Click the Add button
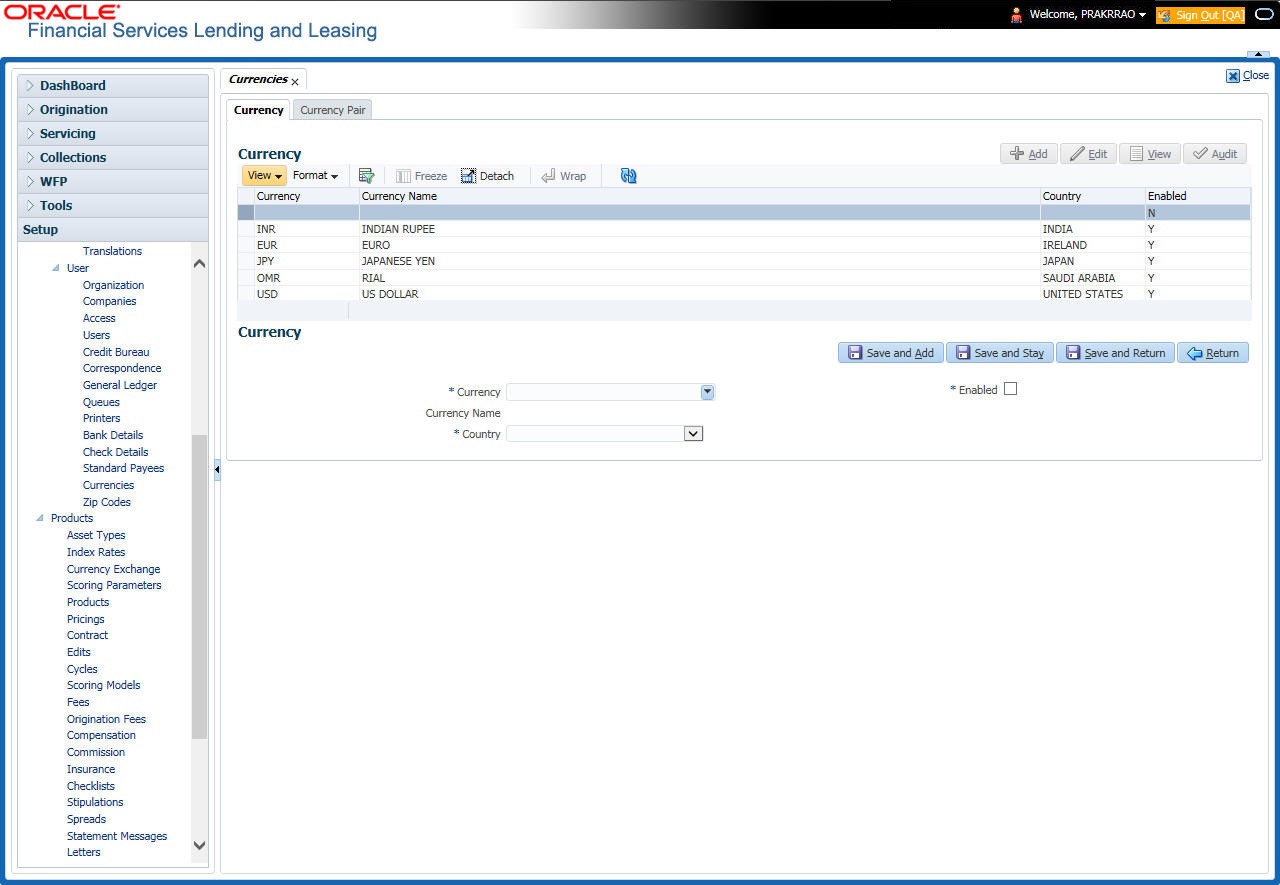The width and height of the screenshot is (1280, 885). tap(1028, 154)
